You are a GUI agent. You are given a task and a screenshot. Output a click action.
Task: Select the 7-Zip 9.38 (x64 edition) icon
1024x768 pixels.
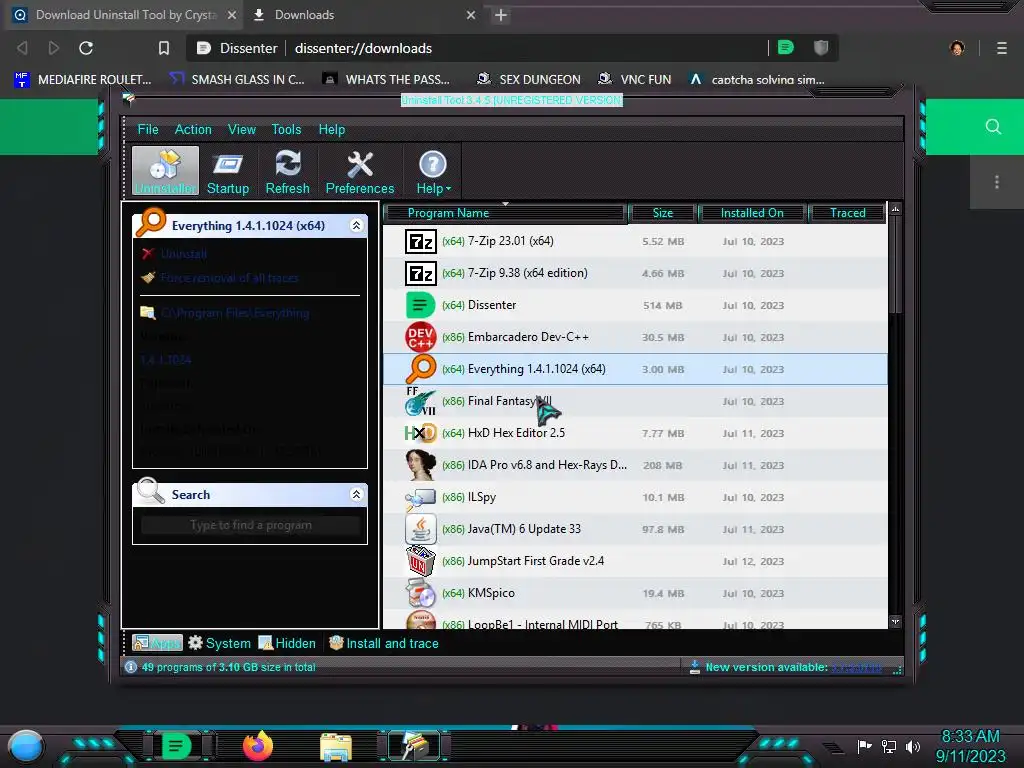[421, 274]
